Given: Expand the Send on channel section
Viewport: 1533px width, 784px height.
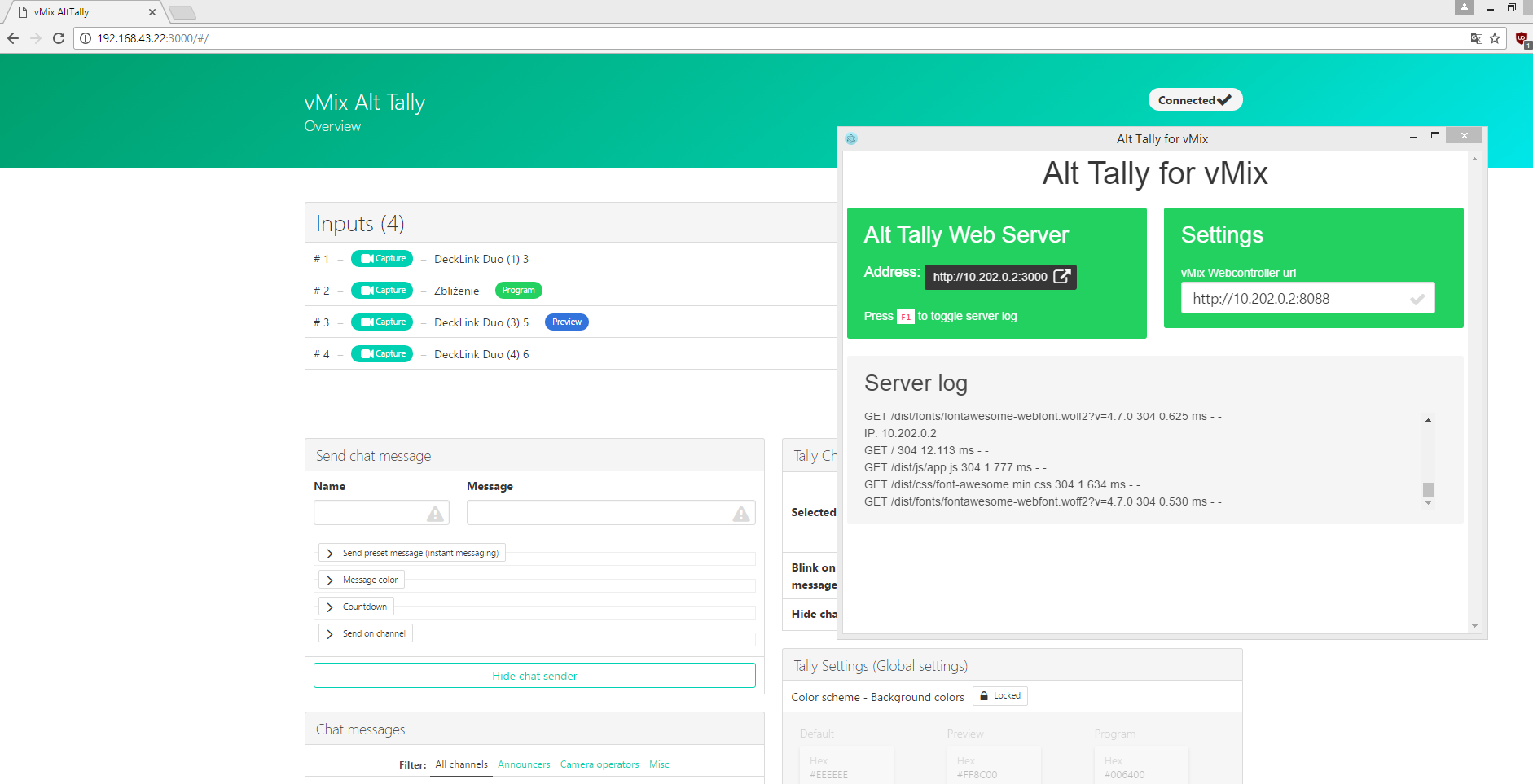Looking at the screenshot, I should point(365,633).
